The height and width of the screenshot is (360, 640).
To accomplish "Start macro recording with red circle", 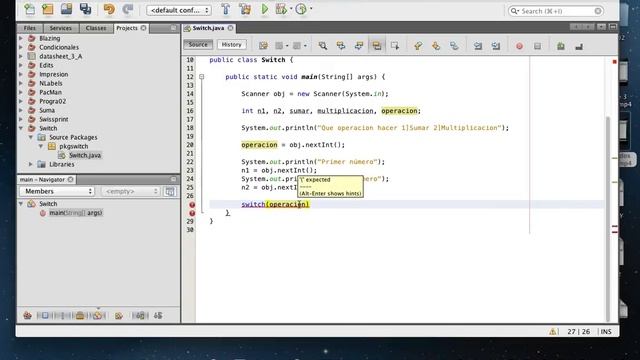I will coord(519,46).
